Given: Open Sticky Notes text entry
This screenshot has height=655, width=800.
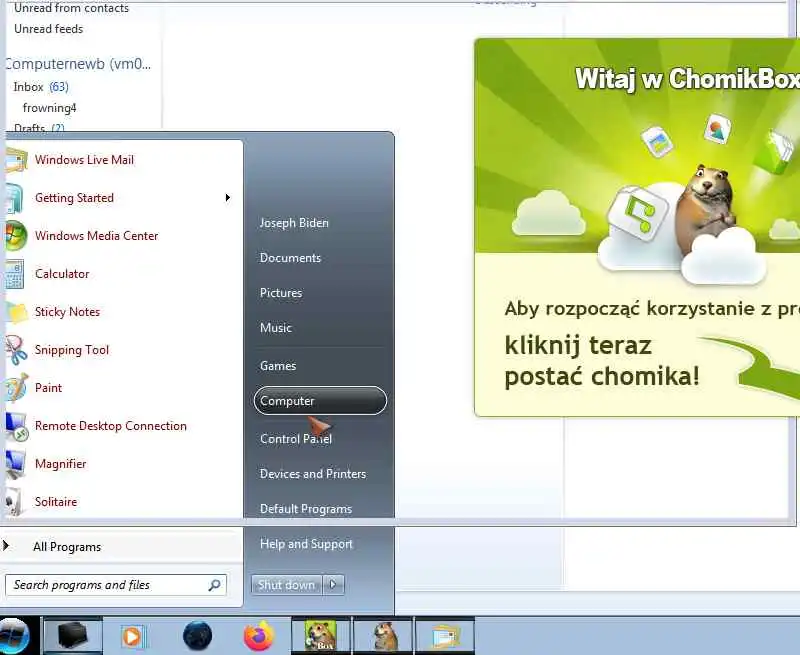Looking at the screenshot, I should (67, 312).
